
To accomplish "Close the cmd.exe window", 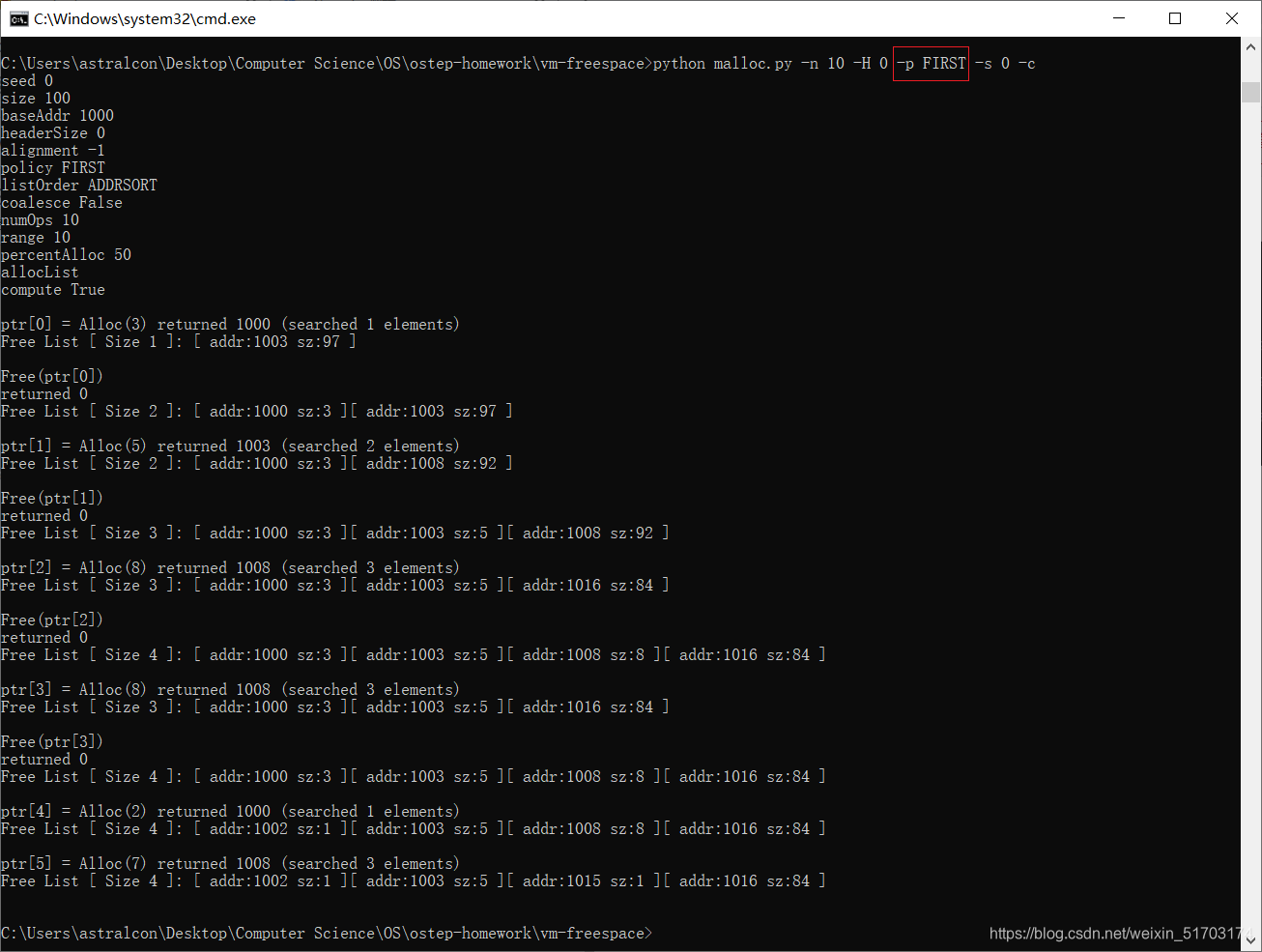I will (1232, 18).
